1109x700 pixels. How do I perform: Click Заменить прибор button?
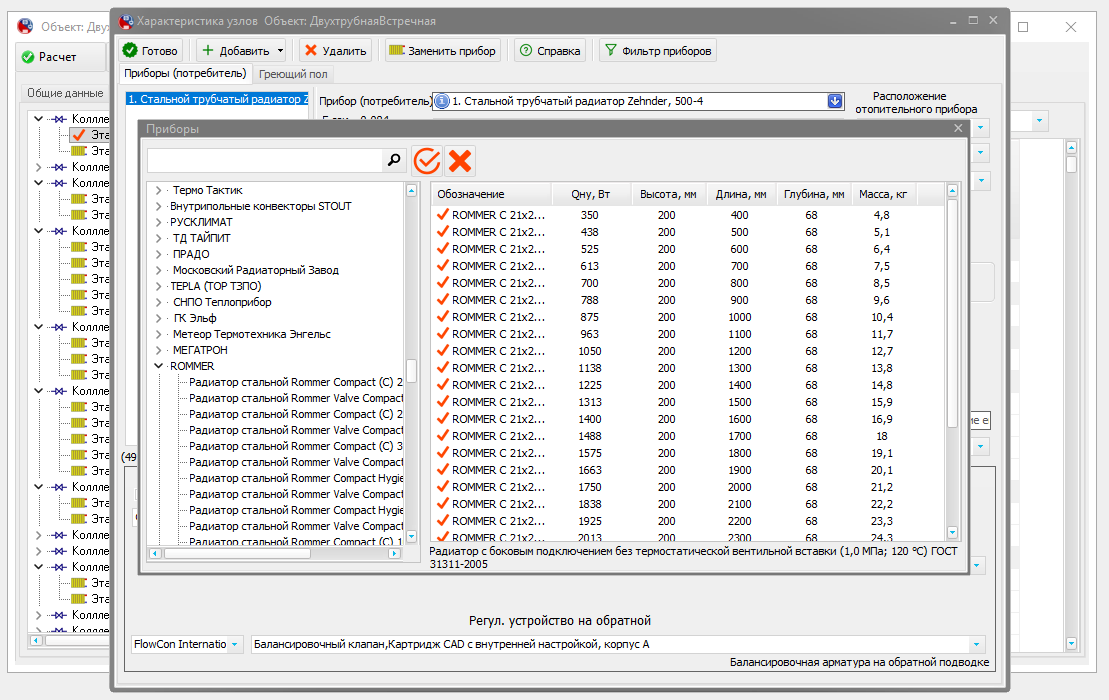[443, 51]
